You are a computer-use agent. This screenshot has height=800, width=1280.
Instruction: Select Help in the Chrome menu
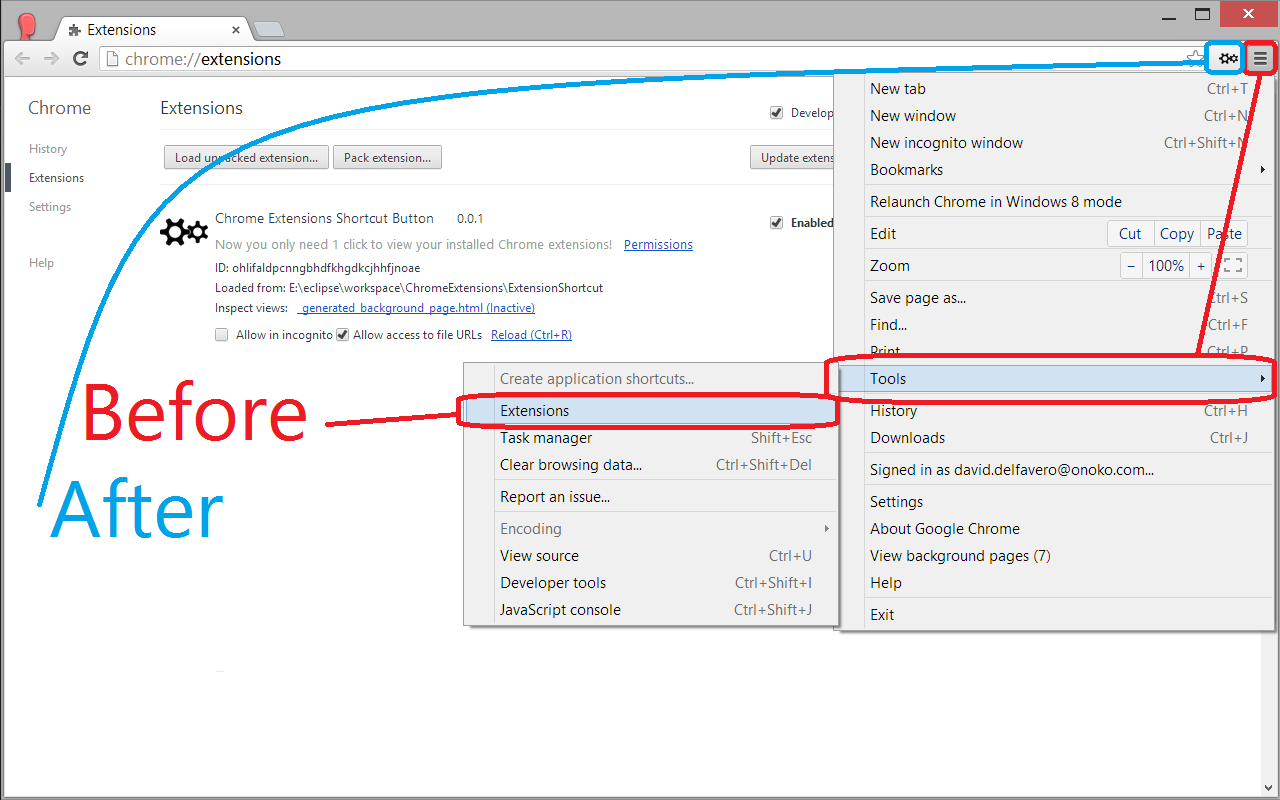(1055, 583)
